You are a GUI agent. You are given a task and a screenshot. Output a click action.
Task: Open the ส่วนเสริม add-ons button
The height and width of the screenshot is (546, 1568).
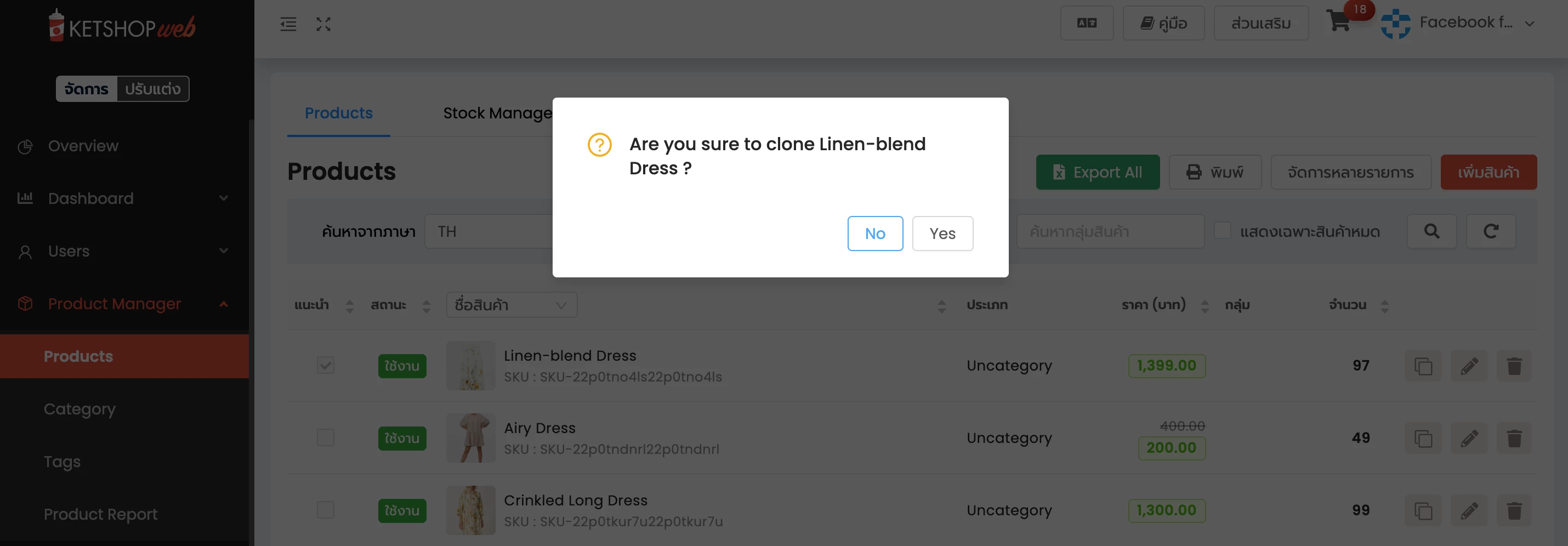click(x=1260, y=23)
